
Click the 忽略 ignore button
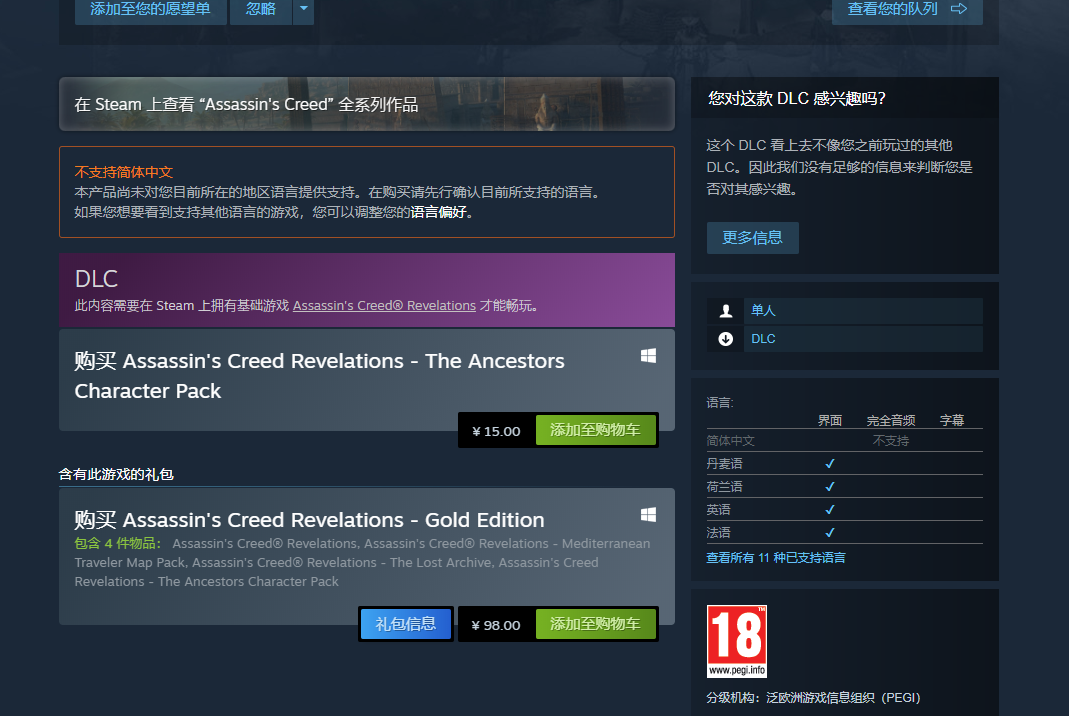coord(260,9)
